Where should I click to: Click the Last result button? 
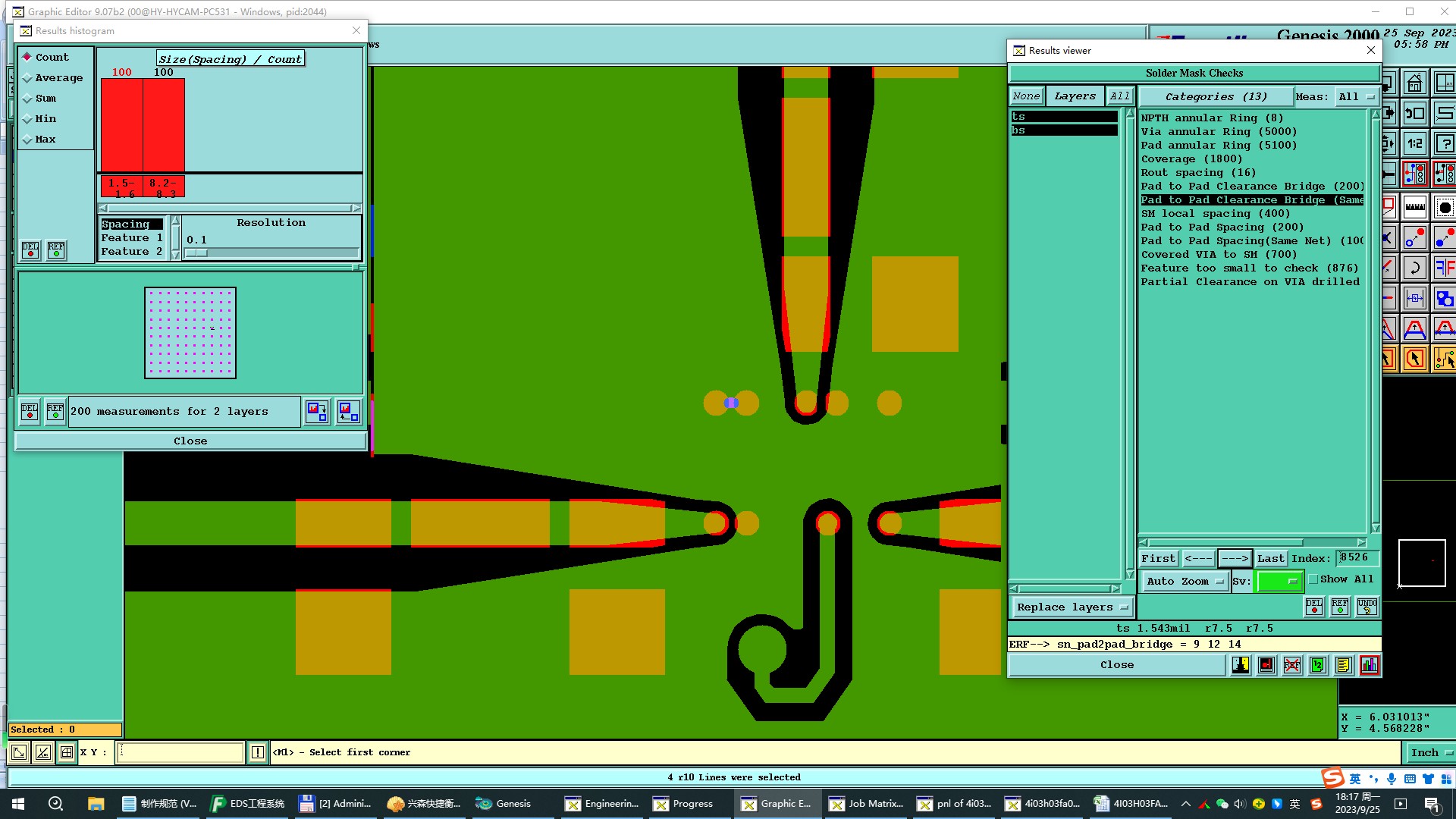(1270, 558)
